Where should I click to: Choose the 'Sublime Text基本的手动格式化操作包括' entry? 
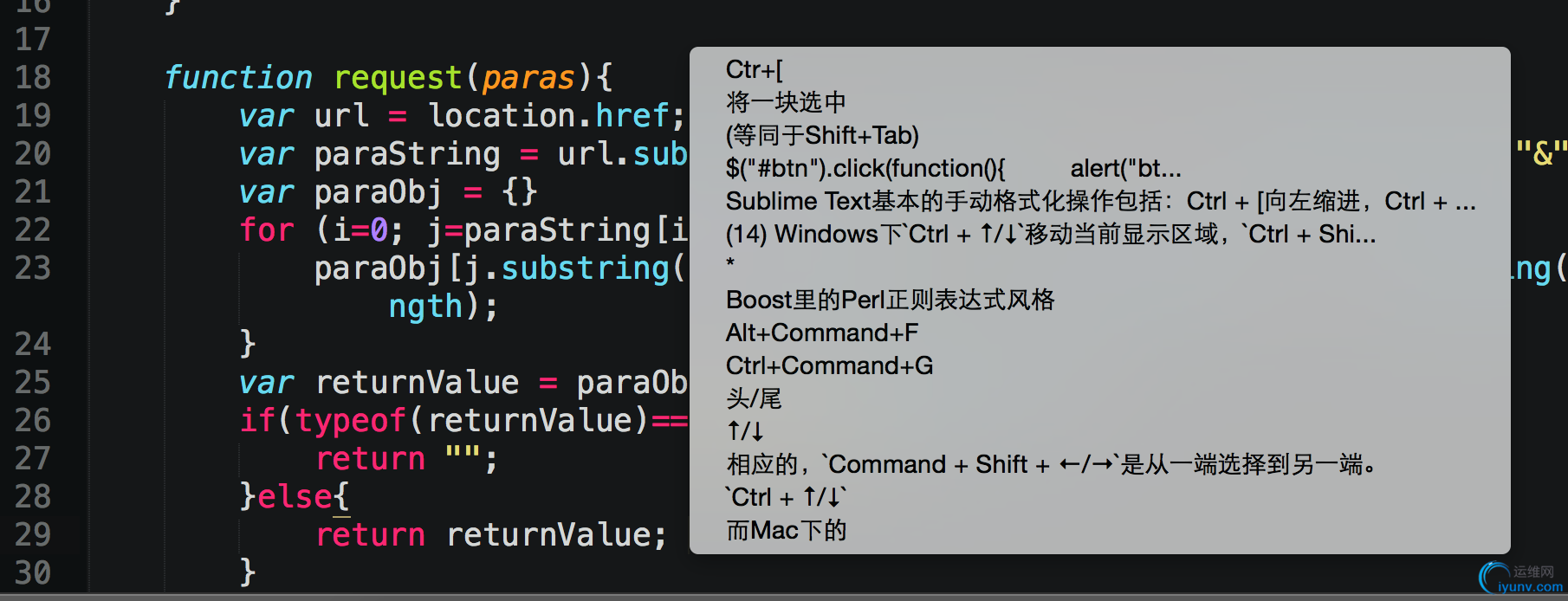click(x=1099, y=201)
